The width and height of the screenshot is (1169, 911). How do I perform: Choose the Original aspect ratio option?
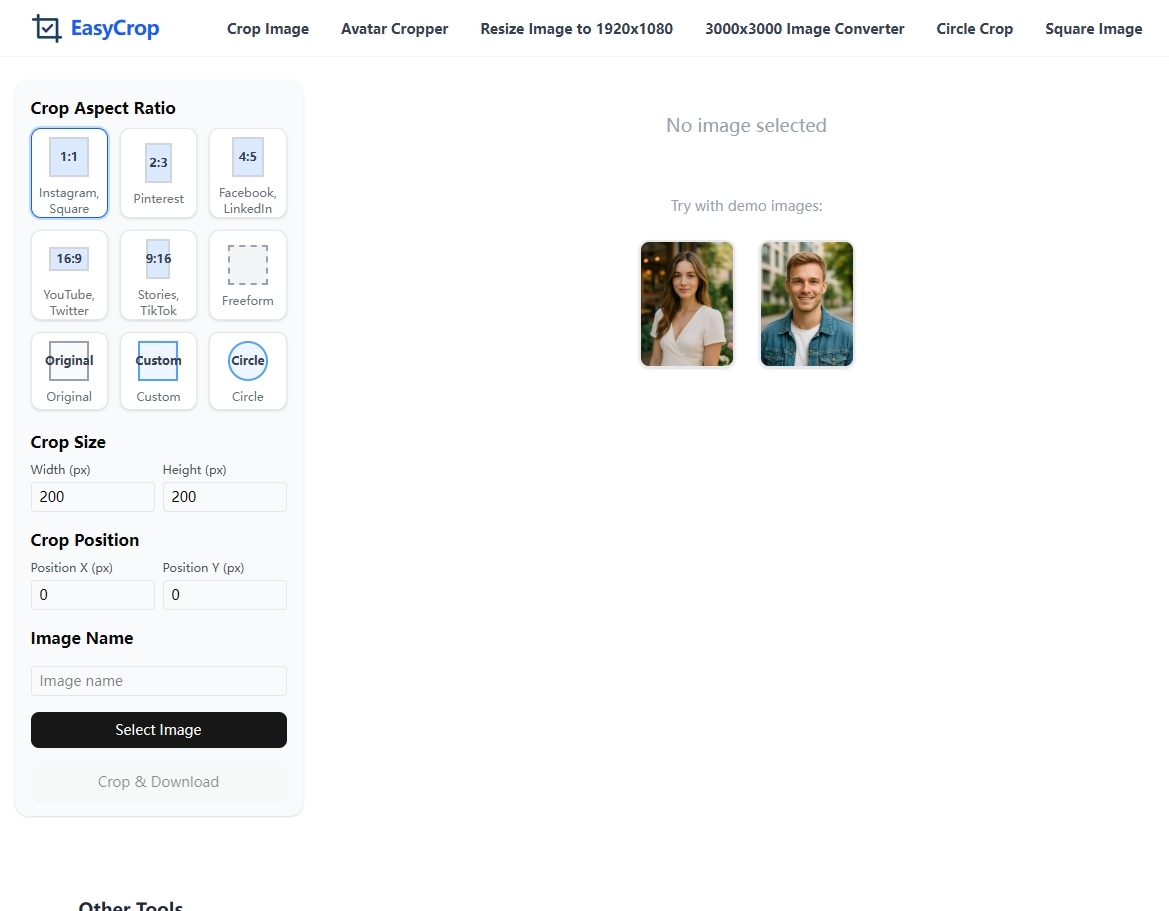[69, 371]
